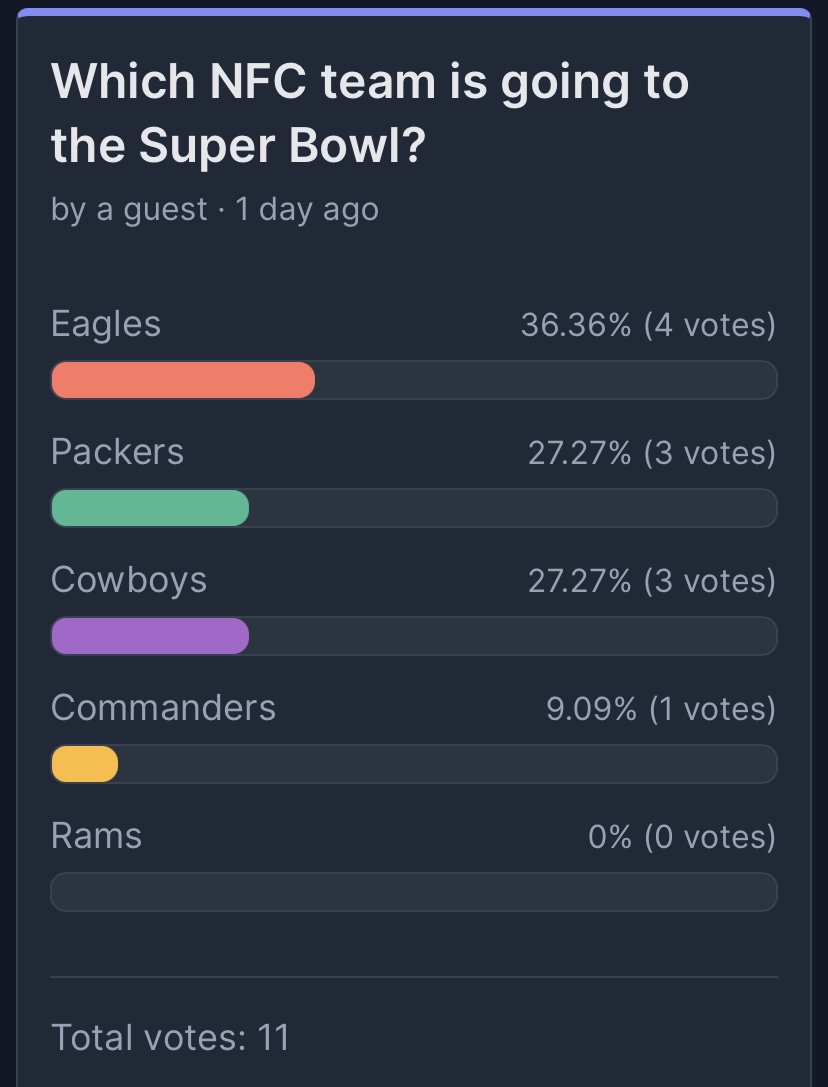This screenshot has width=828, height=1087.
Task: Click the Packers 27.27% vote count
Action: coord(652,453)
